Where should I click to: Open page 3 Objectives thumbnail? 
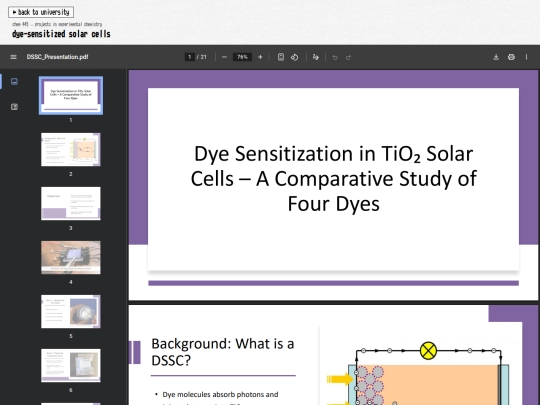point(71,204)
